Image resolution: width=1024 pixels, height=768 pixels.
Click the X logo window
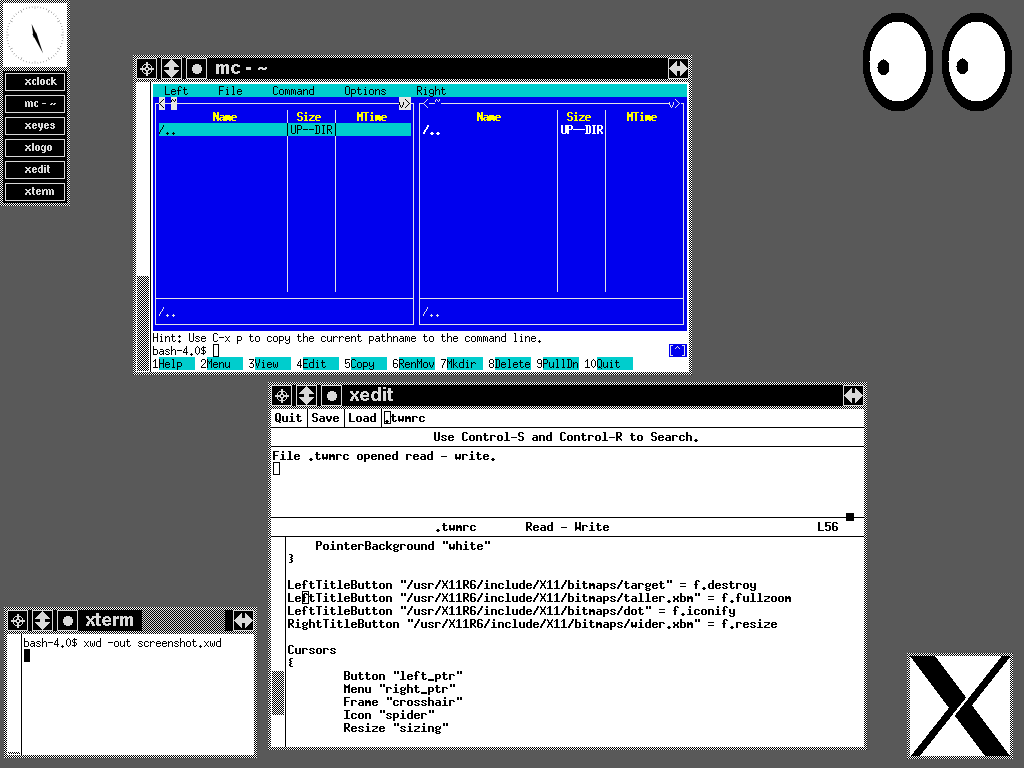(x=959, y=705)
